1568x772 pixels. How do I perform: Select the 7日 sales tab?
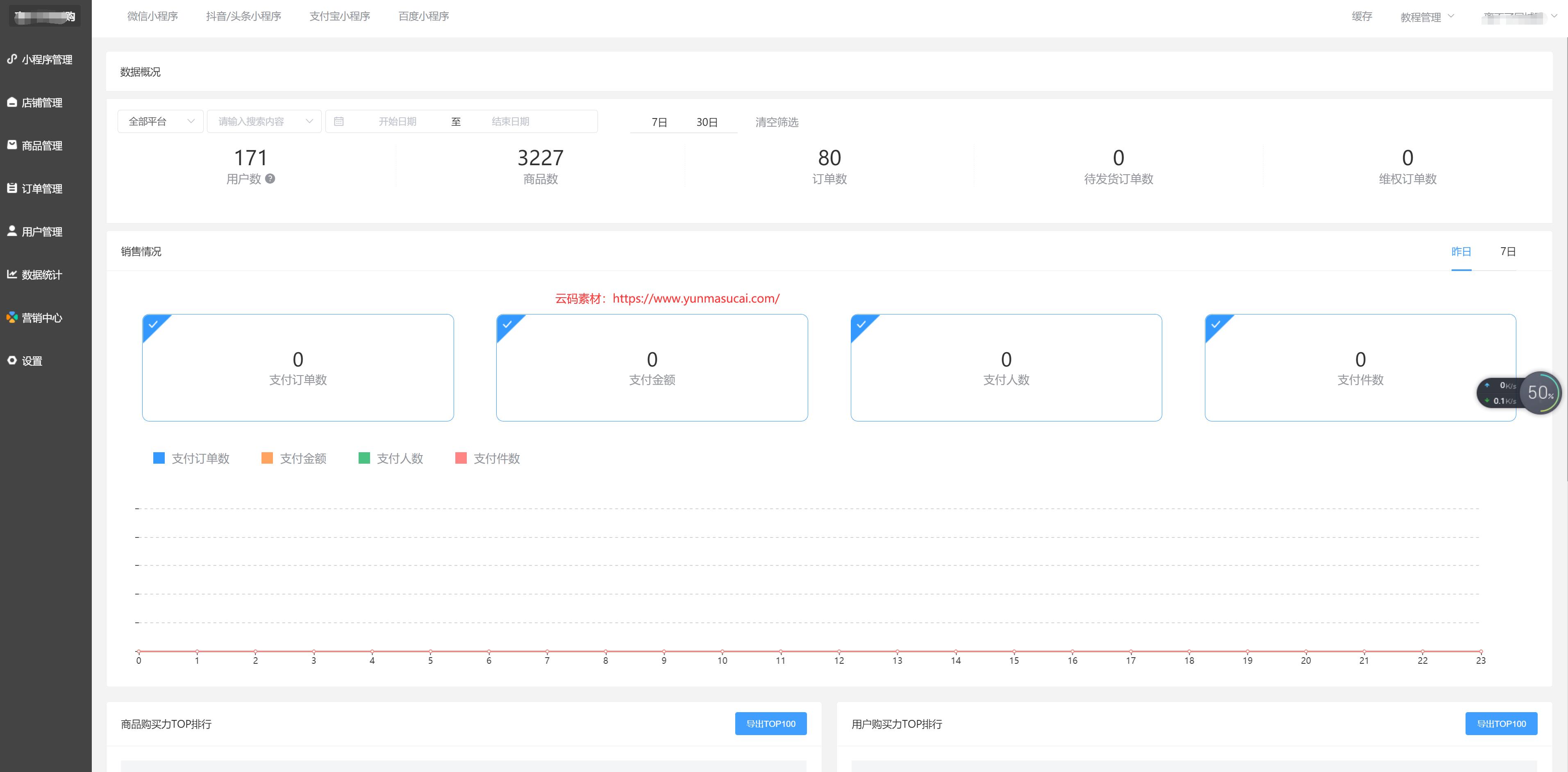click(1507, 251)
